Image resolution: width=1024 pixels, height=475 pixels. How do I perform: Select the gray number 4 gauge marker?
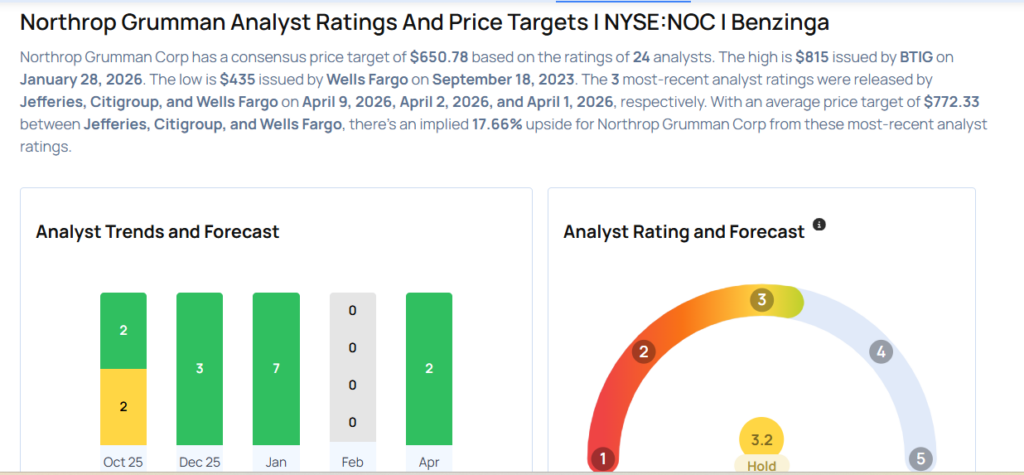880,351
